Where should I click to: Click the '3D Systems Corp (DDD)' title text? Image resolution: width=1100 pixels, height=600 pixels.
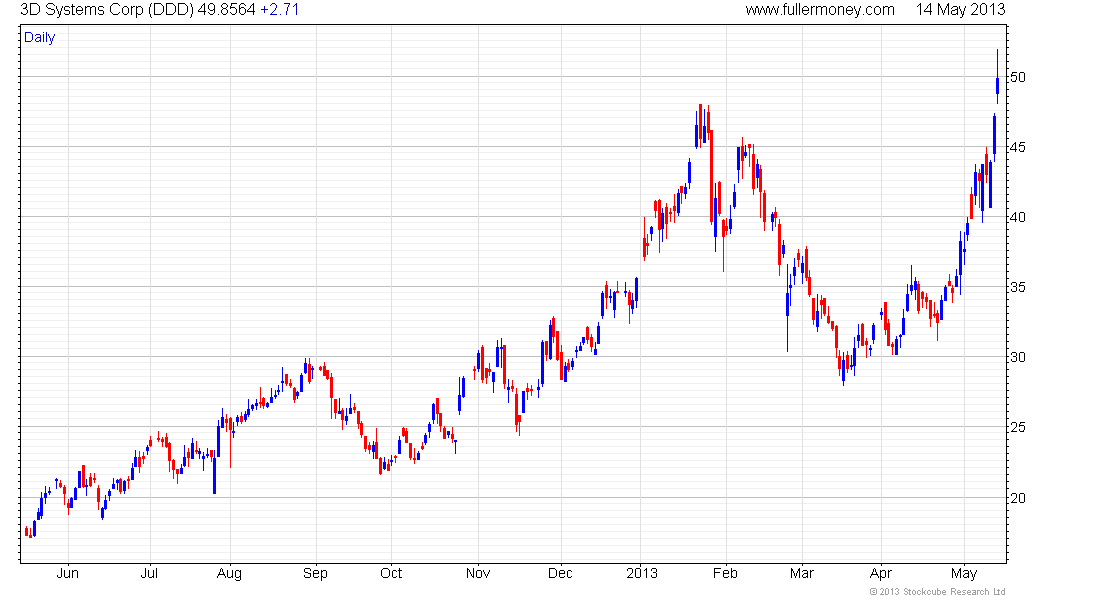107,10
